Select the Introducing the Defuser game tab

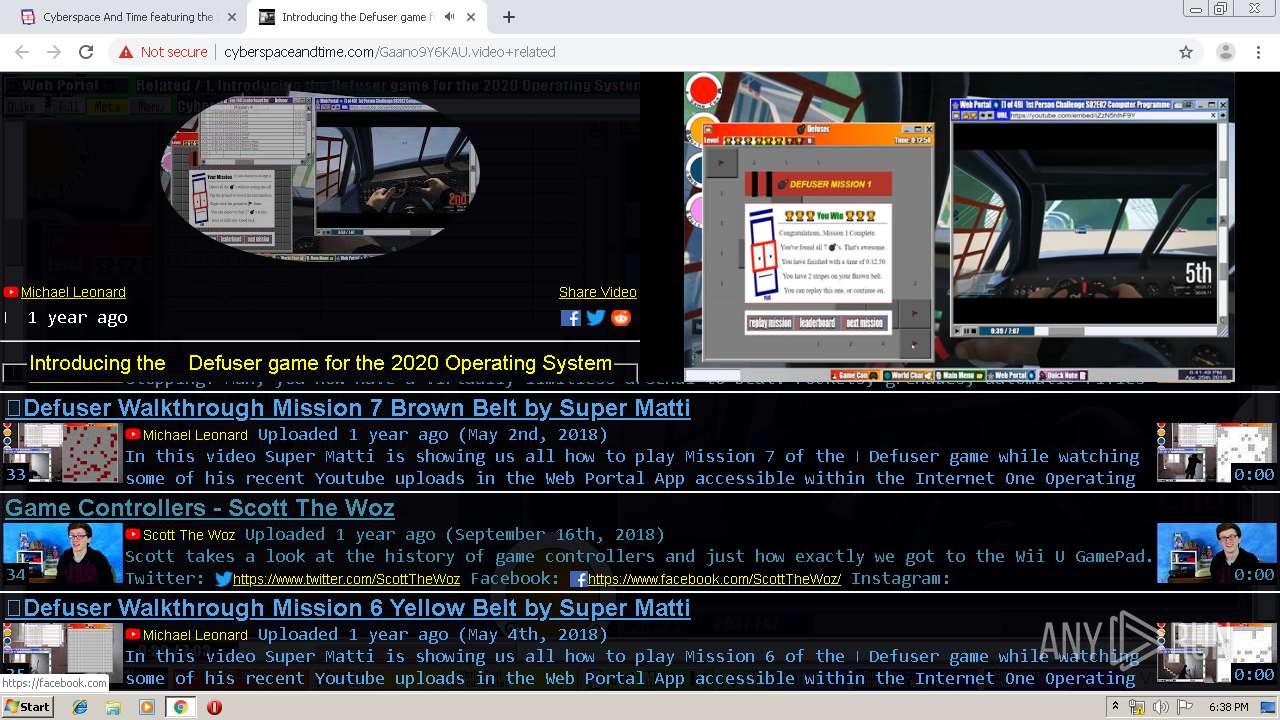pyautogui.click(x=366, y=17)
